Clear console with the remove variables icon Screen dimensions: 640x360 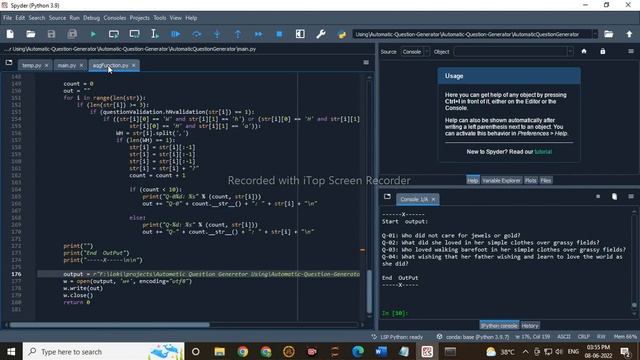[614, 197]
